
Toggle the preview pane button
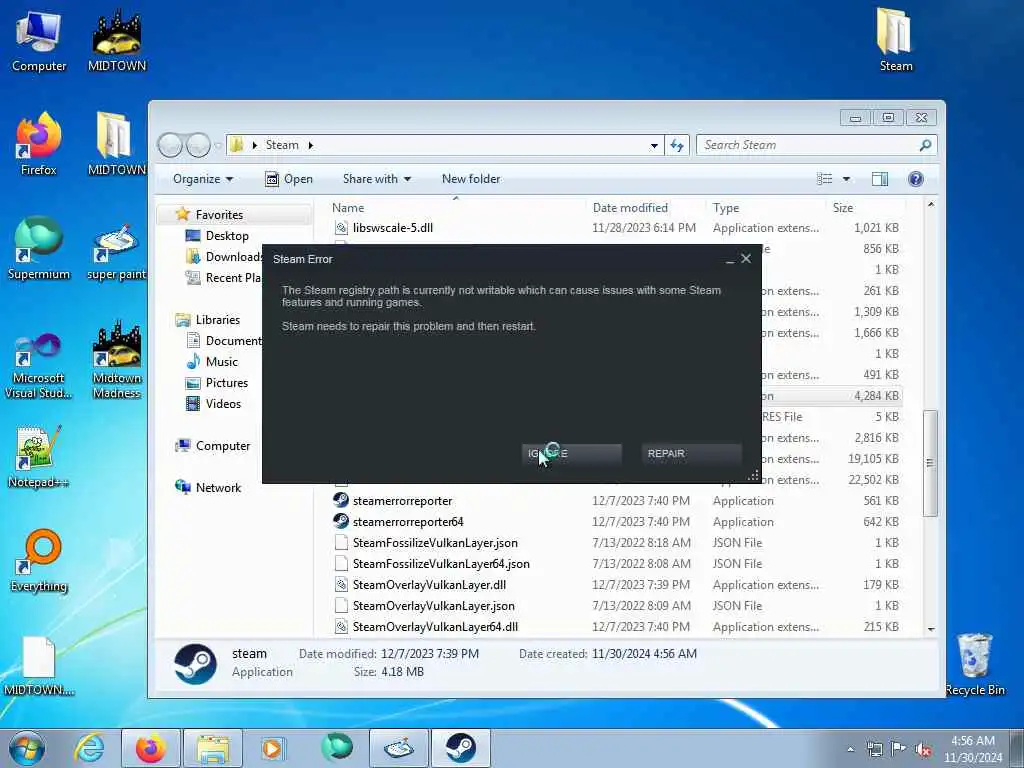click(880, 179)
